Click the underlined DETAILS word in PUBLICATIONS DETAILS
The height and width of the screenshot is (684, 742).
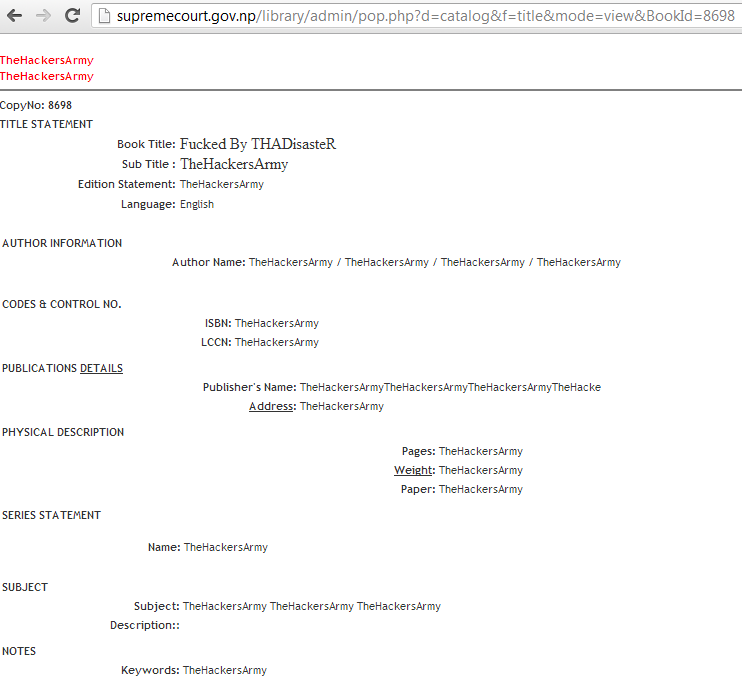coord(101,368)
